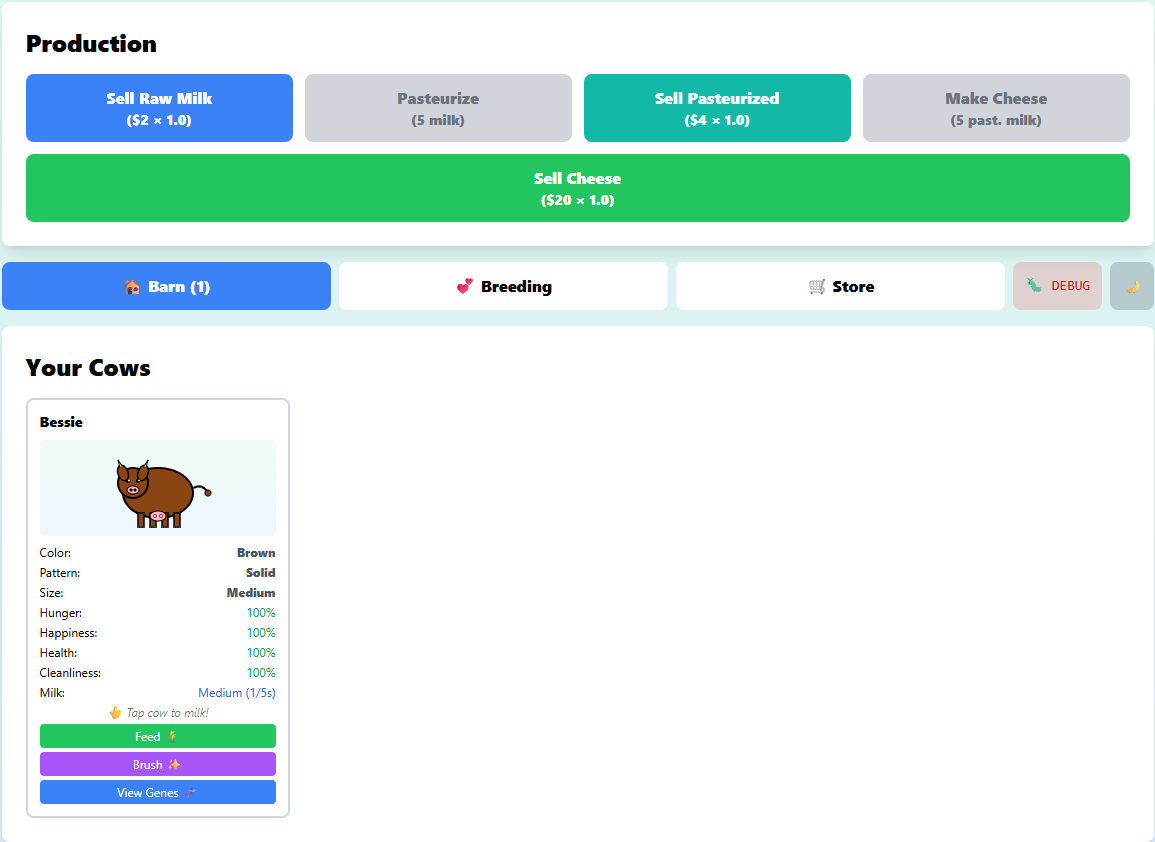Sell Pasteurized milk for $4

coord(717,107)
